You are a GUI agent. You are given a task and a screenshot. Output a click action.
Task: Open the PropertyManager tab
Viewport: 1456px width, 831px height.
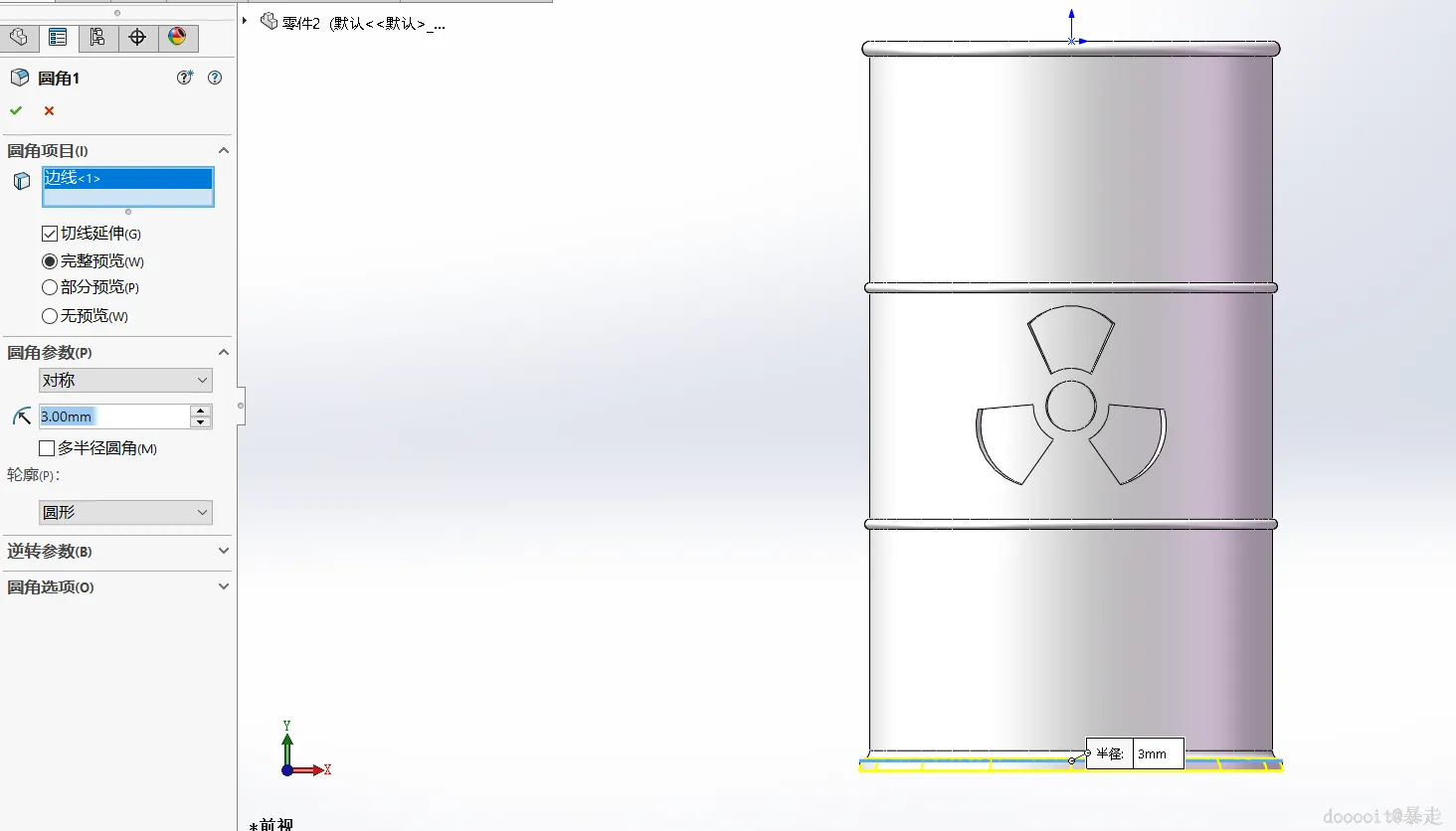coord(58,38)
